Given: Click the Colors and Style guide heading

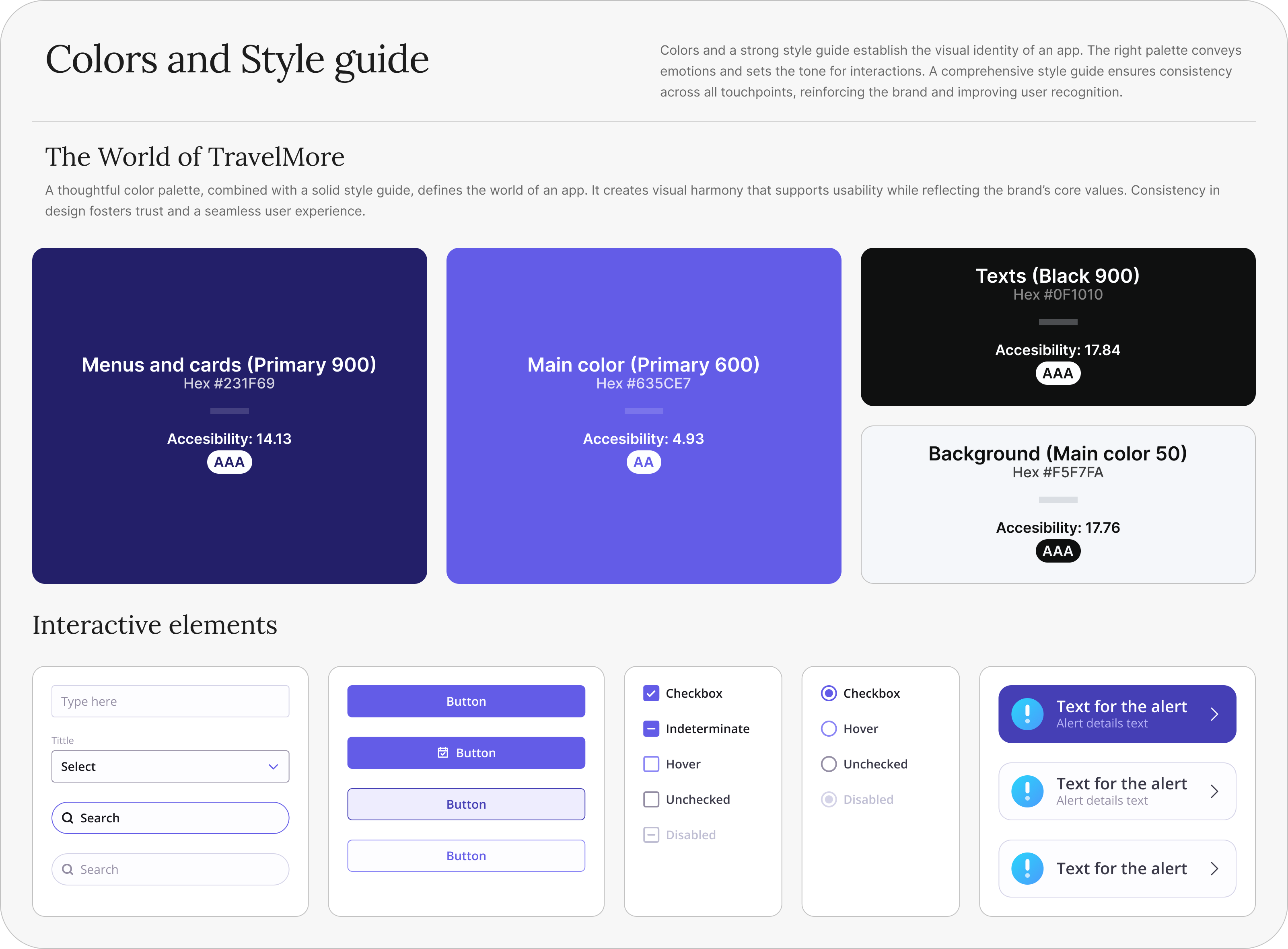Looking at the screenshot, I should point(237,61).
